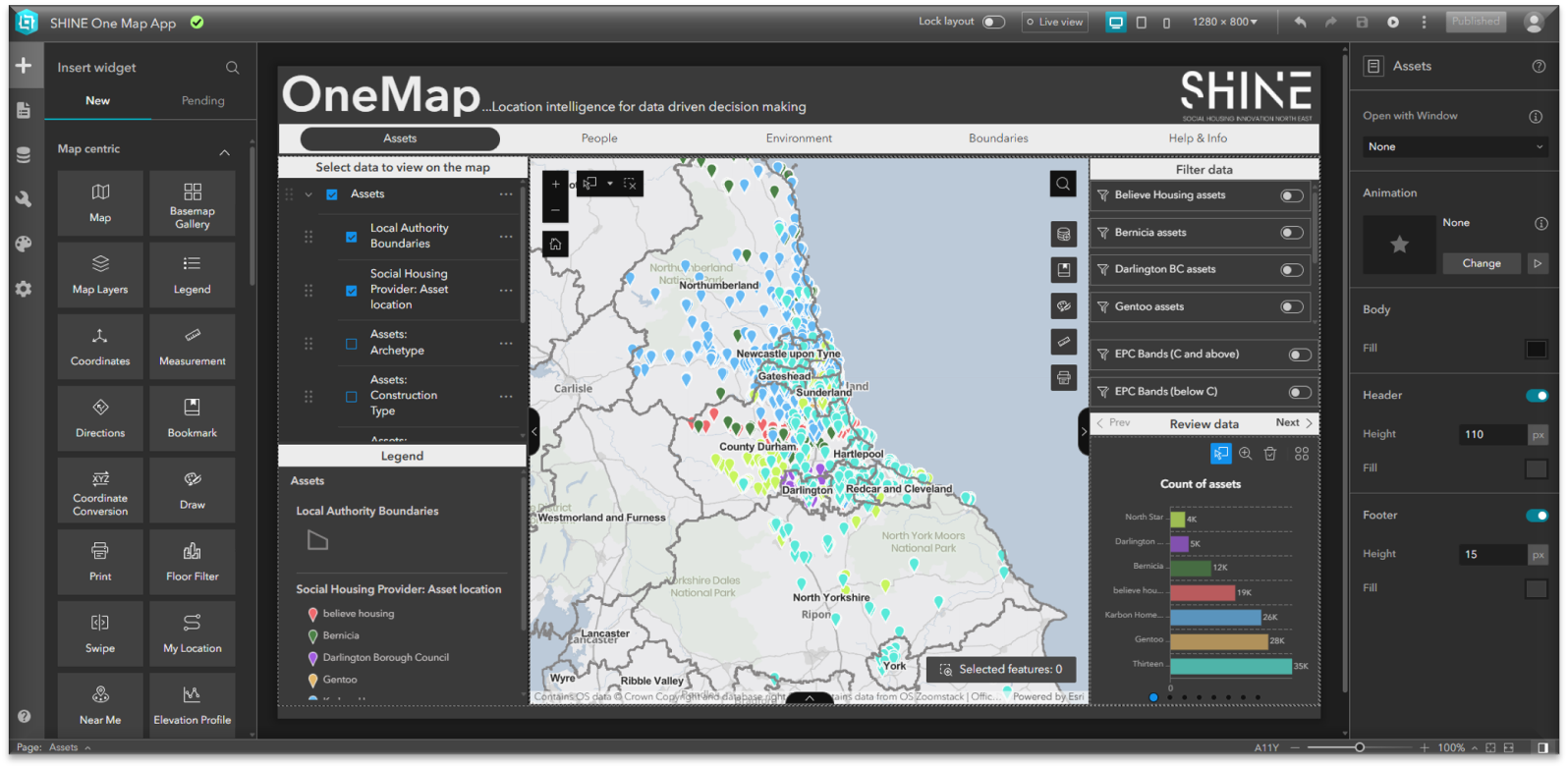Open the Page Assets selector

click(x=70, y=748)
